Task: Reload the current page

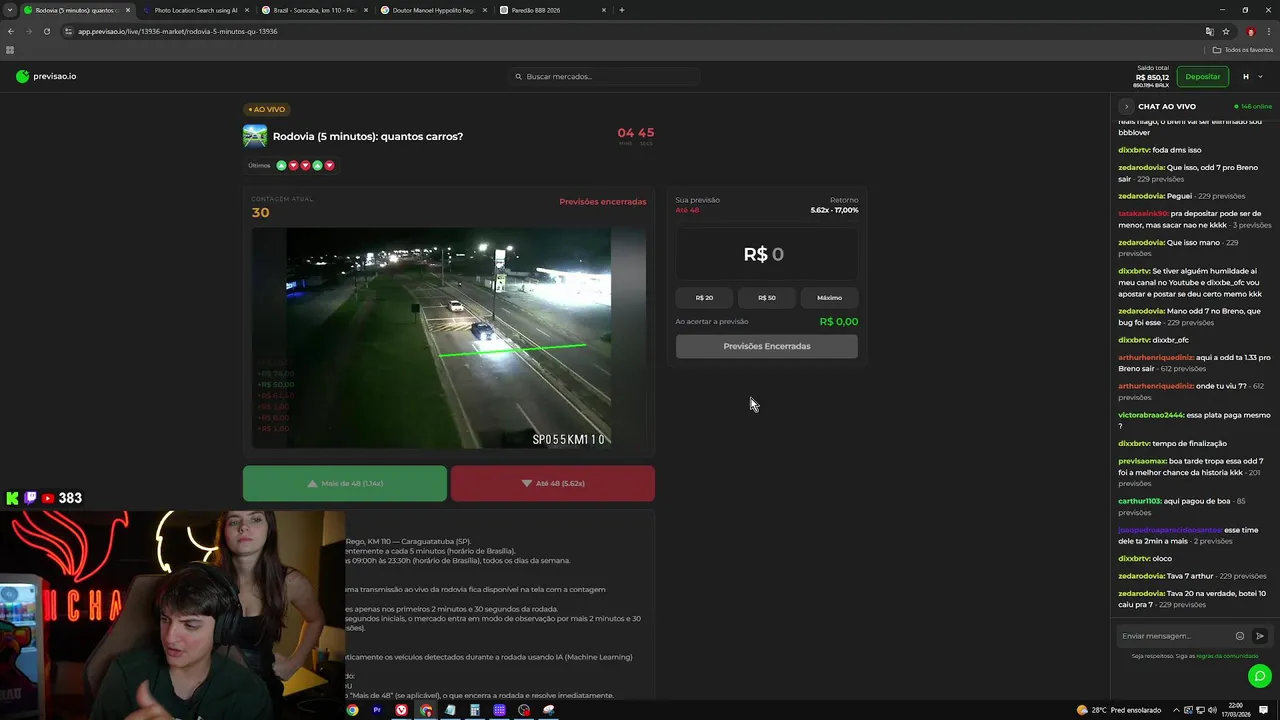Action: (x=47, y=31)
